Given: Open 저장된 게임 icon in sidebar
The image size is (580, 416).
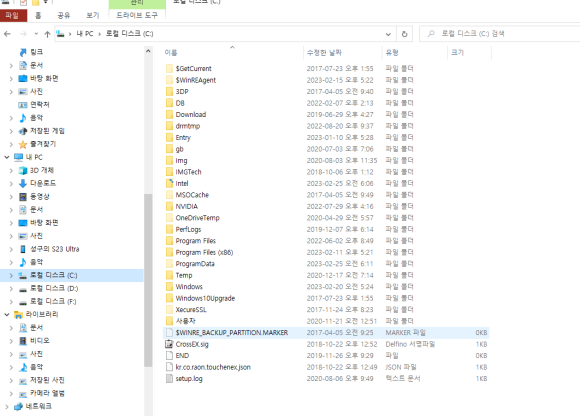Looking at the screenshot, I should pos(23,131).
